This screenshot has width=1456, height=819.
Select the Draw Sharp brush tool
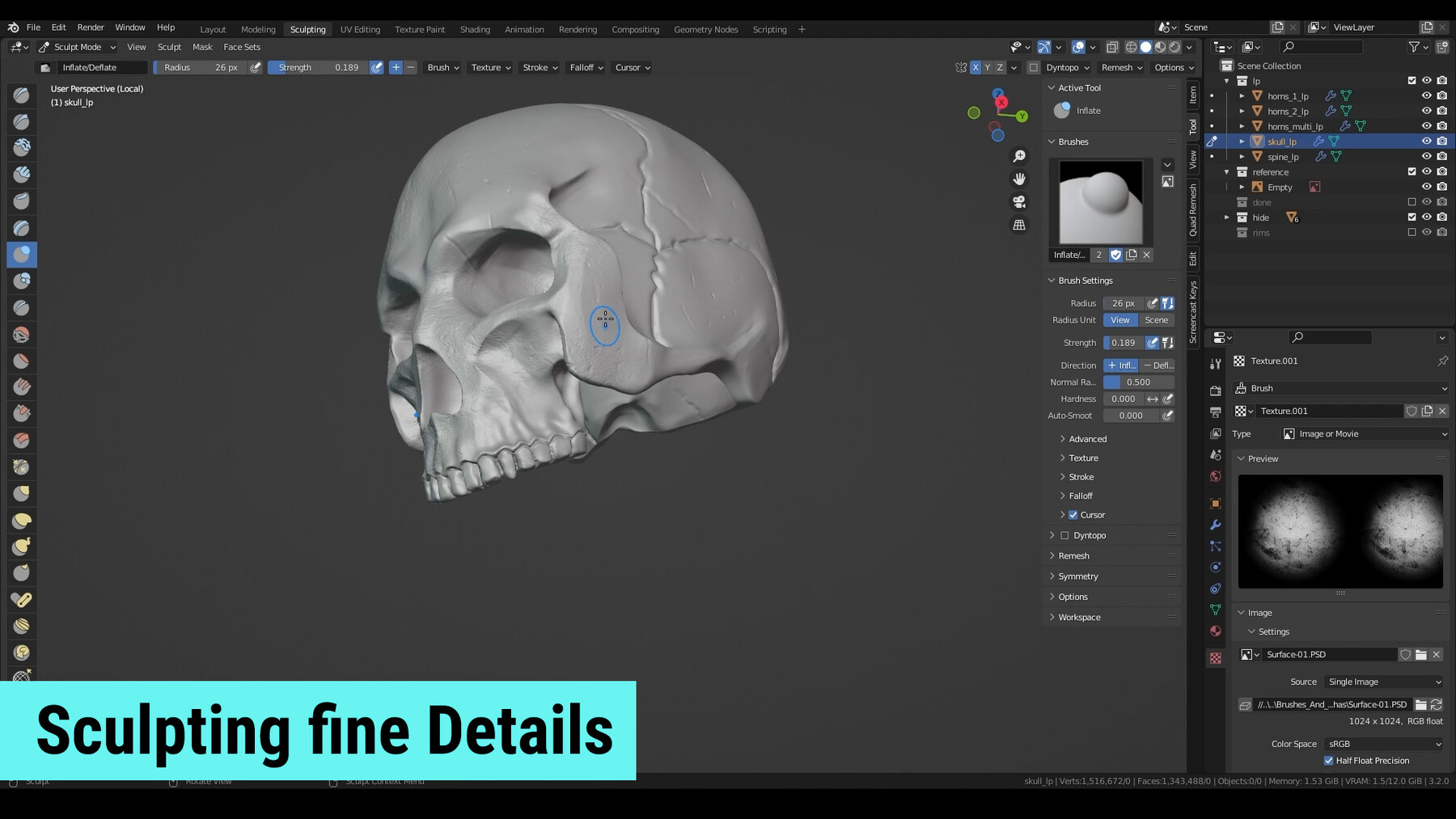point(21,121)
